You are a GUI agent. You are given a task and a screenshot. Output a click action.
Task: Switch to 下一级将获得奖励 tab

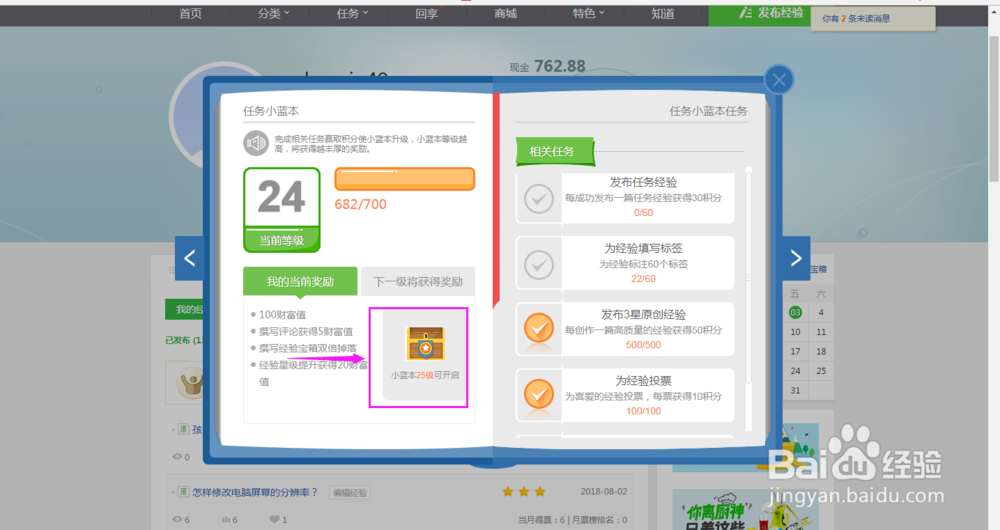pos(418,281)
